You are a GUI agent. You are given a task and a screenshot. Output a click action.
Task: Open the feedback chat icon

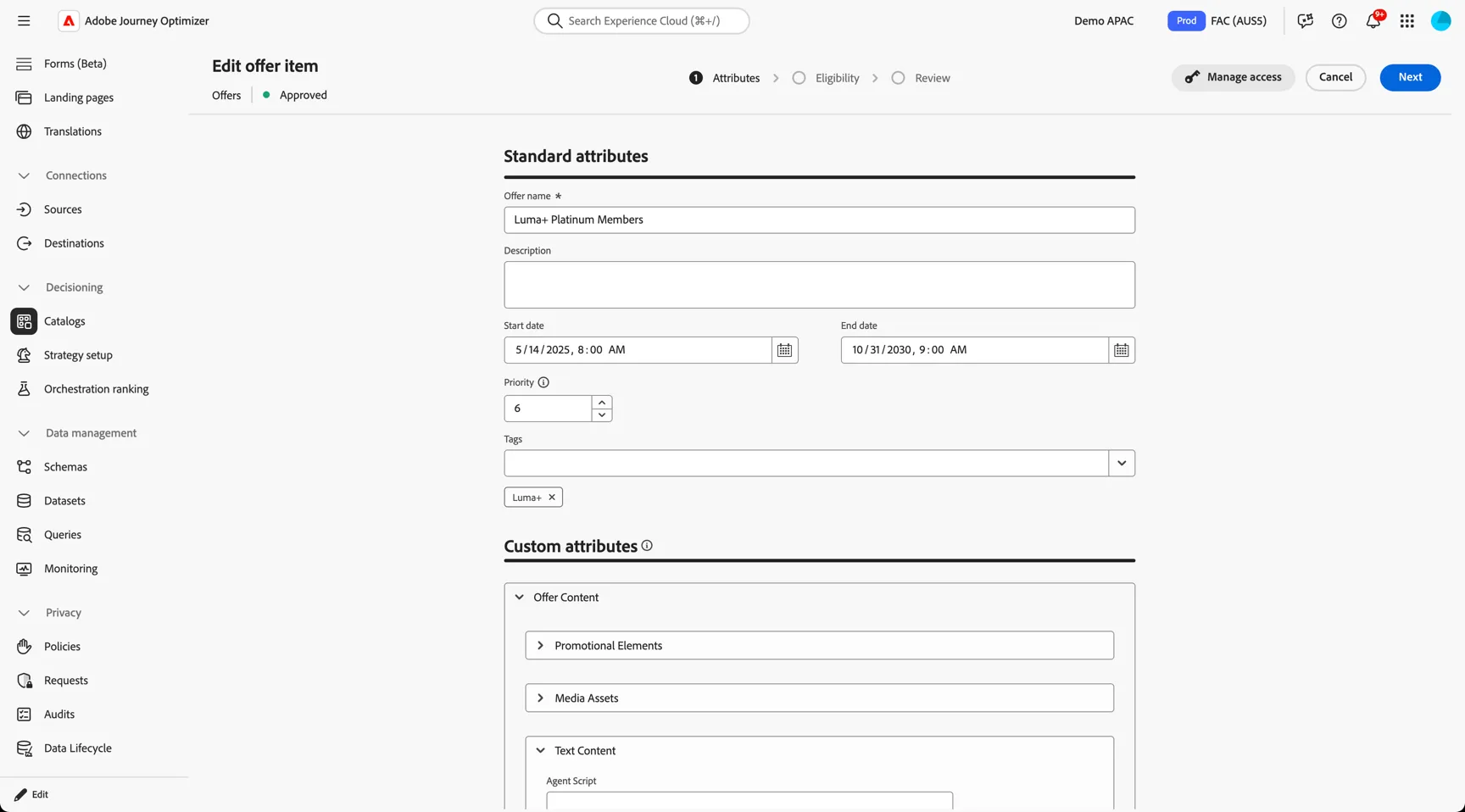(1305, 20)
